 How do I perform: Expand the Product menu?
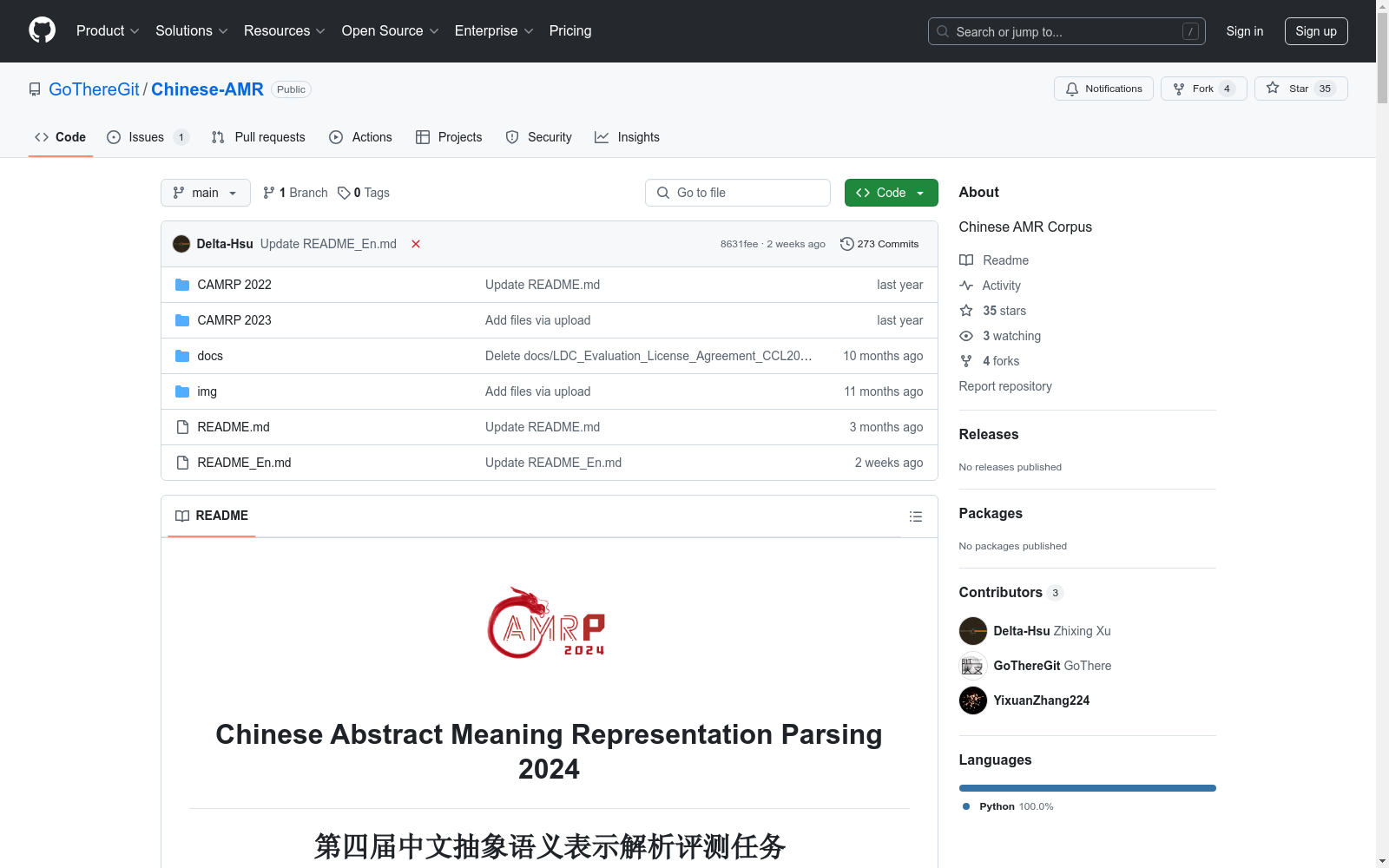pyautogui.click(x=108, y=31)
